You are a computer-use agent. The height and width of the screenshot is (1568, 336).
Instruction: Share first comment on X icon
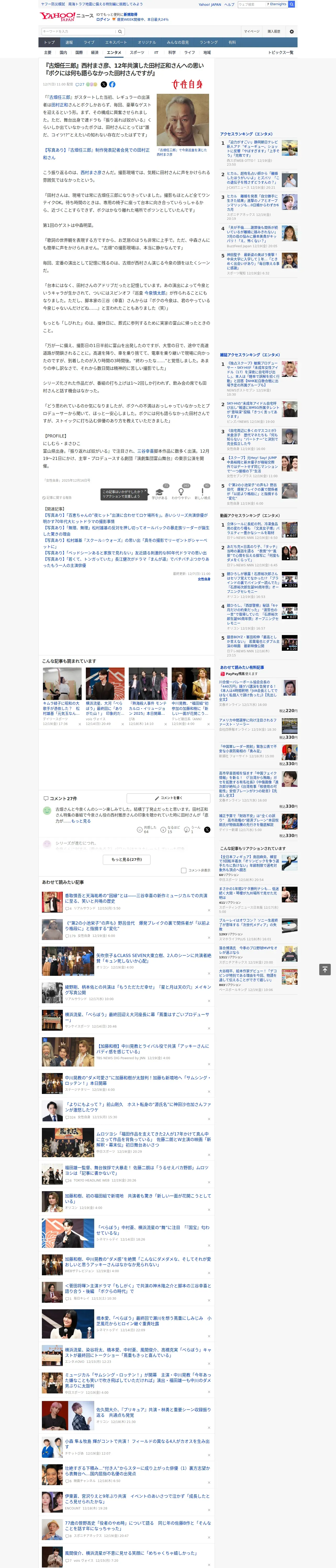[207, 830]
